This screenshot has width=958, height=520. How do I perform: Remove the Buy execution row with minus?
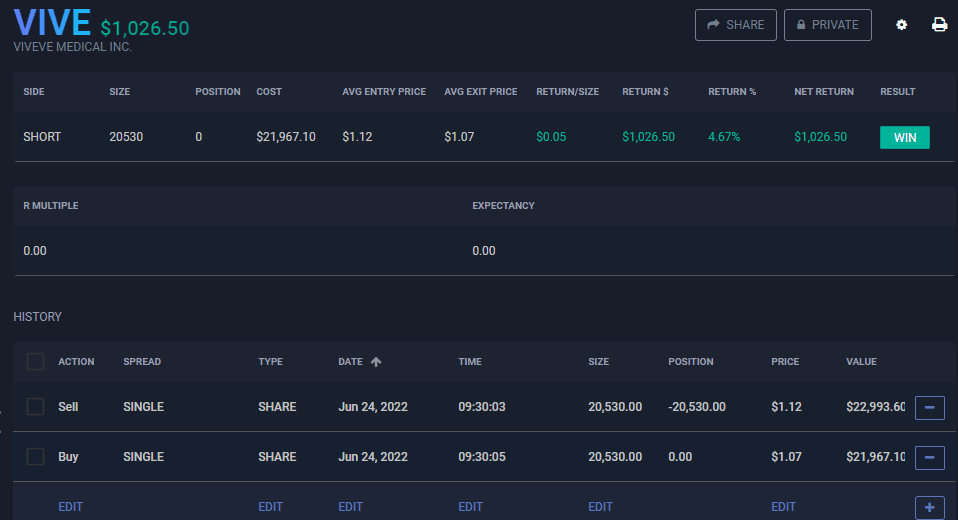pyautogui.click(x=929, y=457)
